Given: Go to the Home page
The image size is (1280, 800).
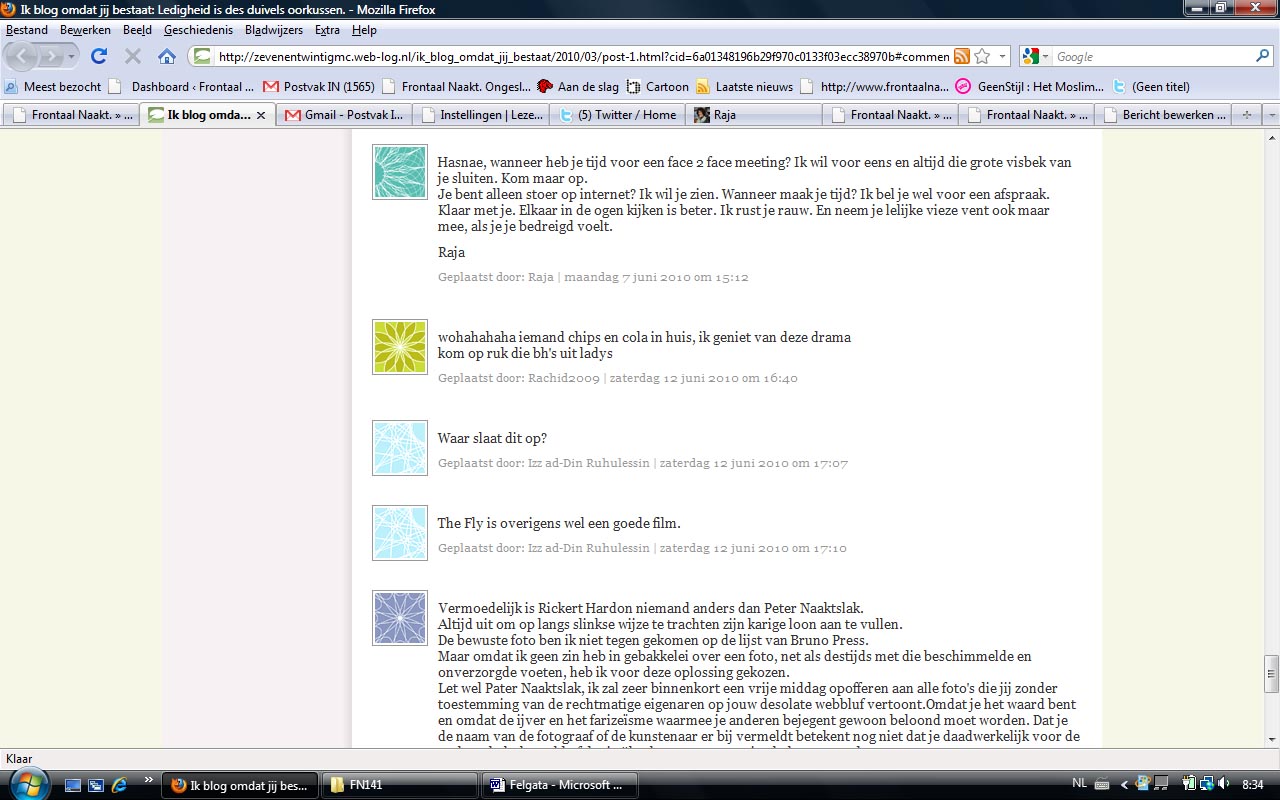Looking at the screenshot, I should [167, 57].
